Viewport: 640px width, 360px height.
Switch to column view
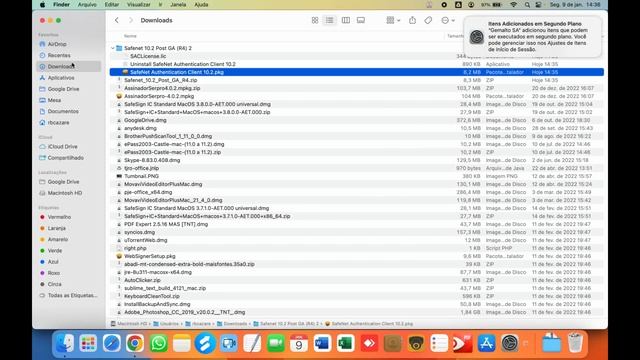point(345,20)
